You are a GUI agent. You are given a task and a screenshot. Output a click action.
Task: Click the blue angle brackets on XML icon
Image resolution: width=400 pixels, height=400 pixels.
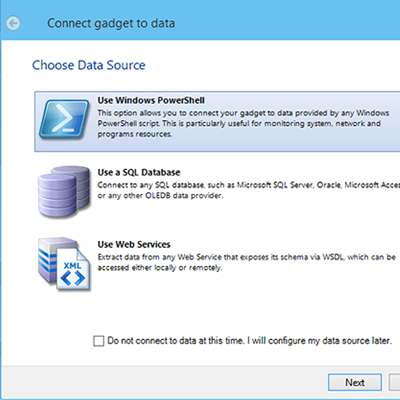pyautogui.click(x=73, y=278)
